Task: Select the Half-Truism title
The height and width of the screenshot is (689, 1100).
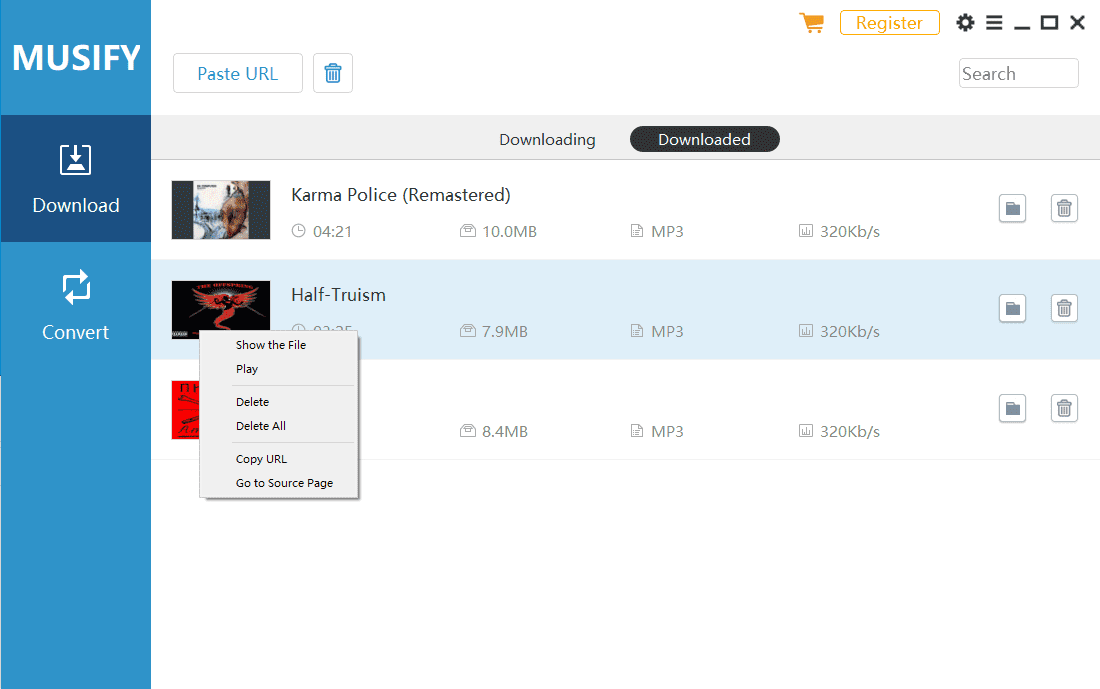Action: (x=338, y=295)
